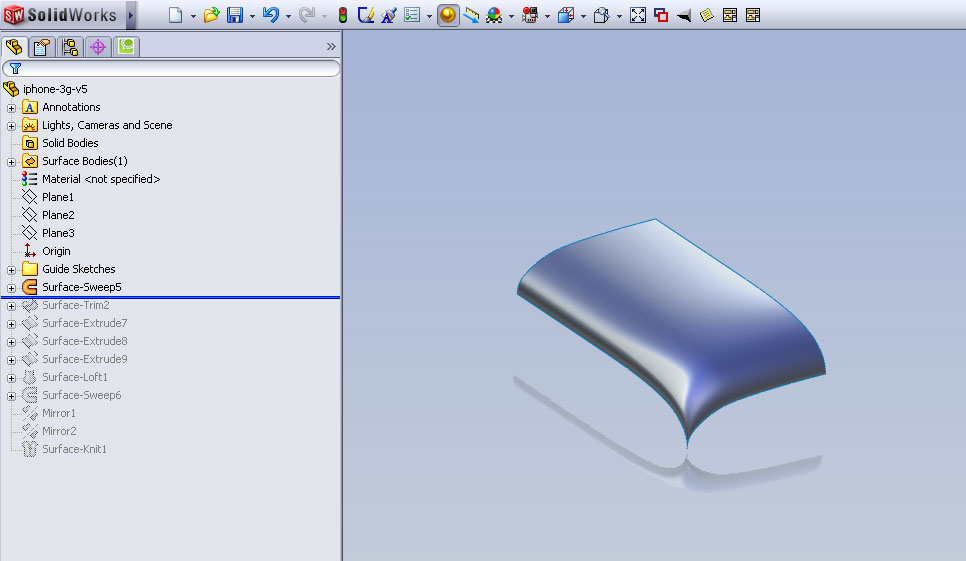Select the Surface-Extrude8 feature
Image resolution: width=966 pixels, height=561 pixels.
coord(84,341)
